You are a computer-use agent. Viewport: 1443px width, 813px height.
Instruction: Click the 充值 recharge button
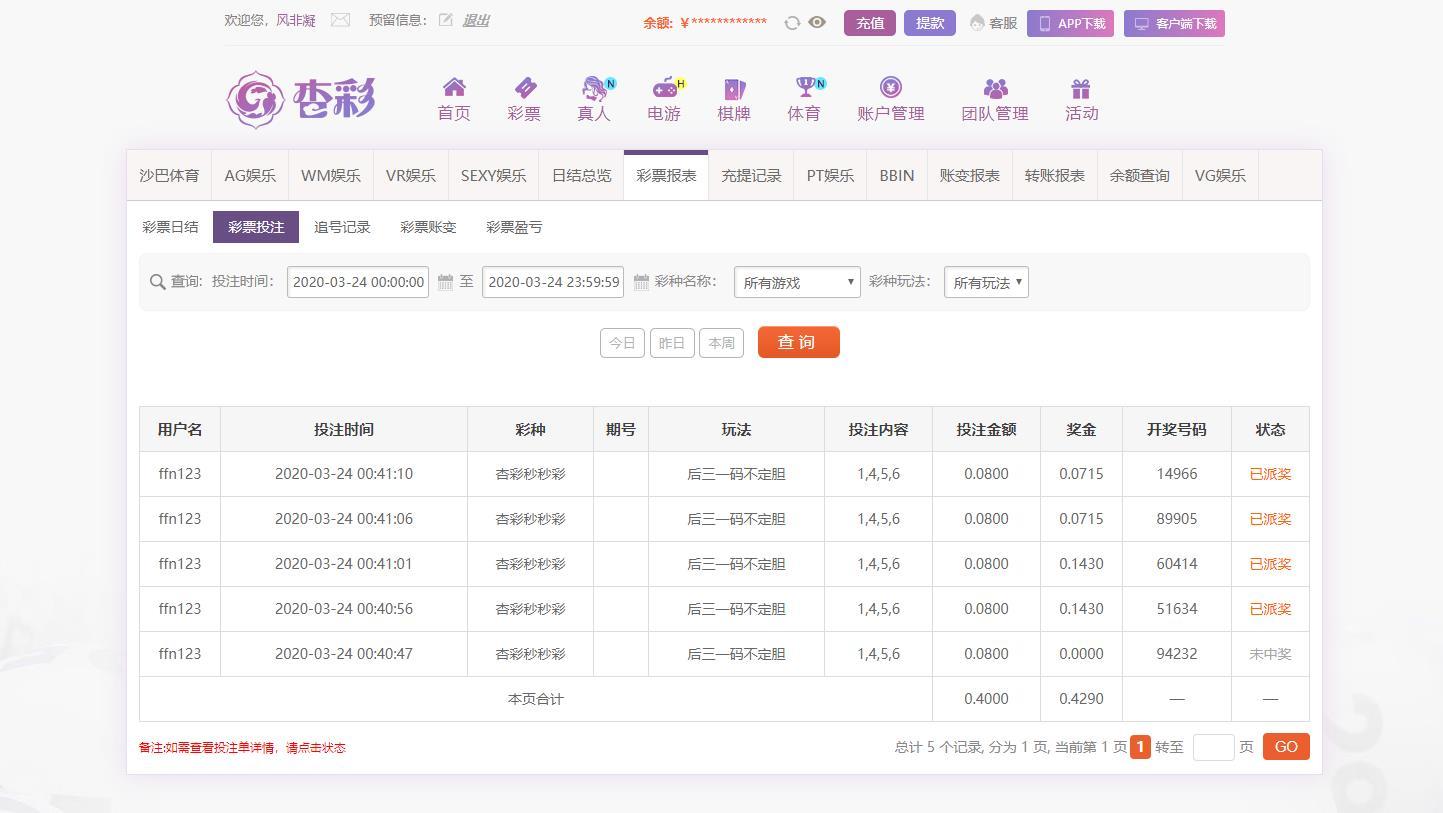click(x=870, y=23)
